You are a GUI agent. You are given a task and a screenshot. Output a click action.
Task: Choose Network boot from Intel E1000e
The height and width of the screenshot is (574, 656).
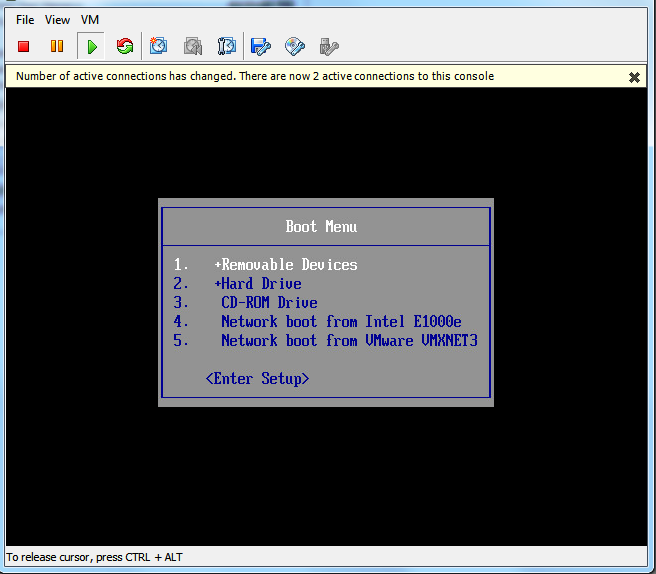[x=341, y=322]
